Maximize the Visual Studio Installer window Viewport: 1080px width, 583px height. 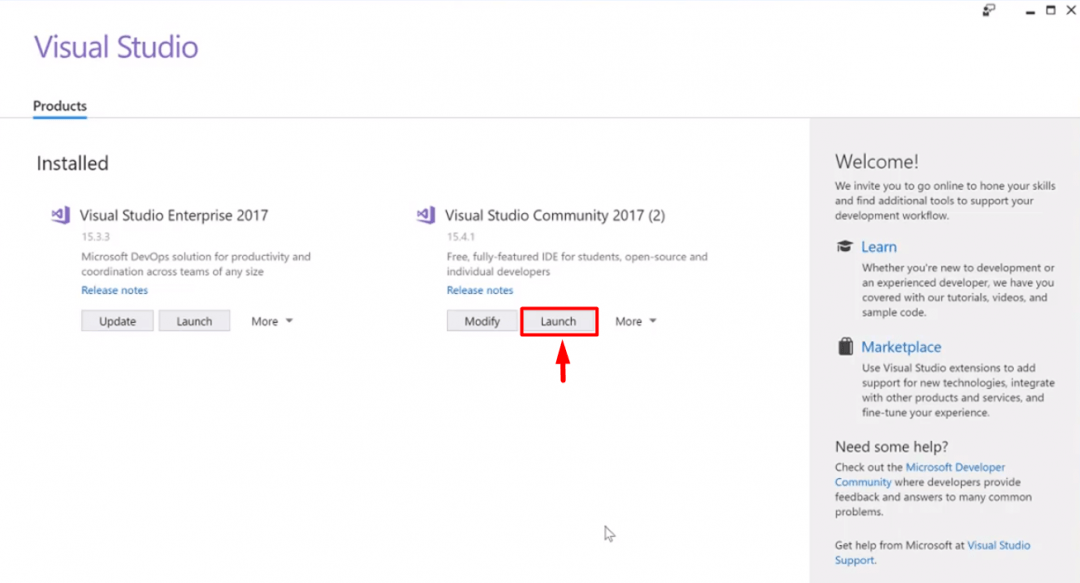point(1050,10)
